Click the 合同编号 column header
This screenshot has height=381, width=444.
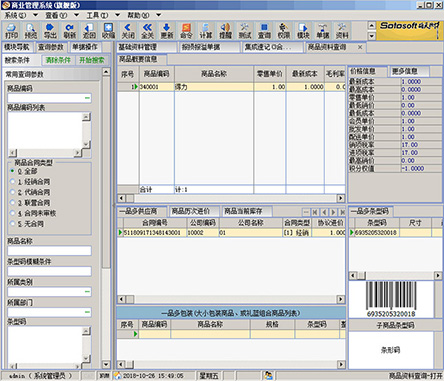155,223
